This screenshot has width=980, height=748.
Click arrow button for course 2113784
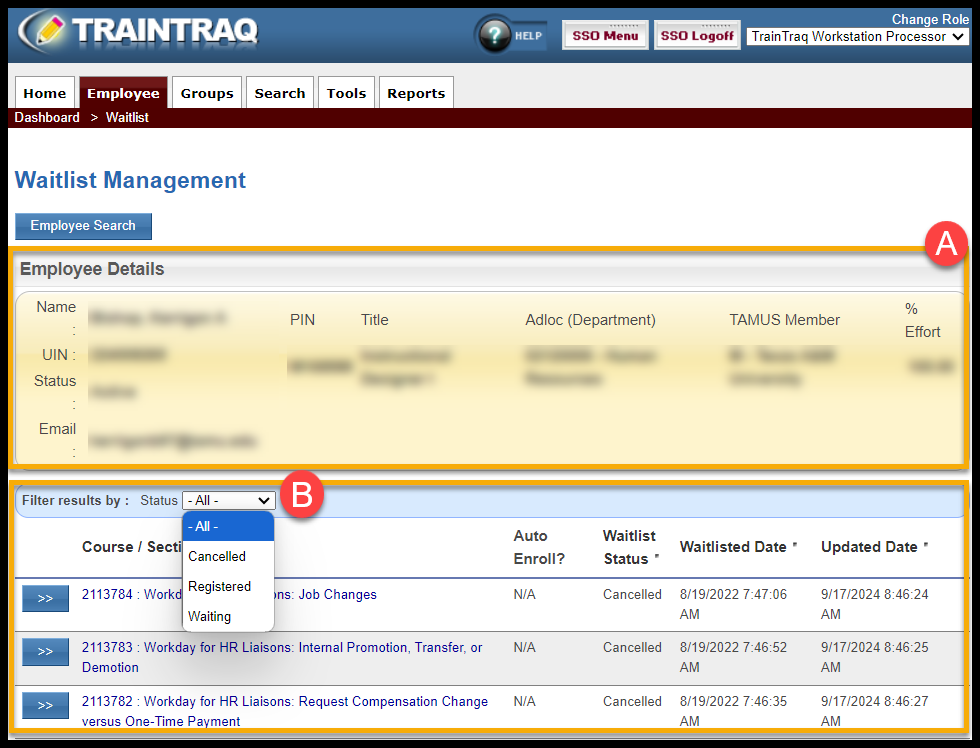pos(45,599)
